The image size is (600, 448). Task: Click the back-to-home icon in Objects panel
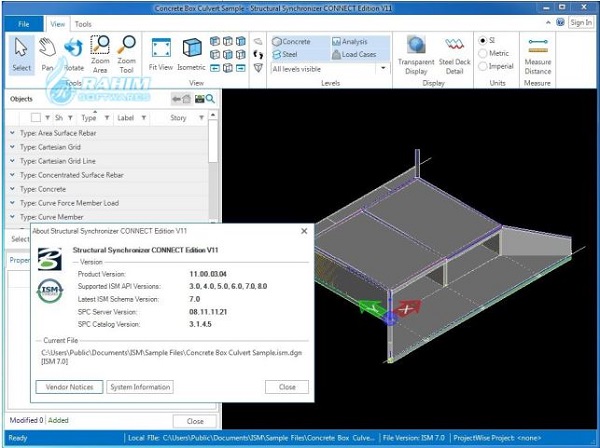181,99
